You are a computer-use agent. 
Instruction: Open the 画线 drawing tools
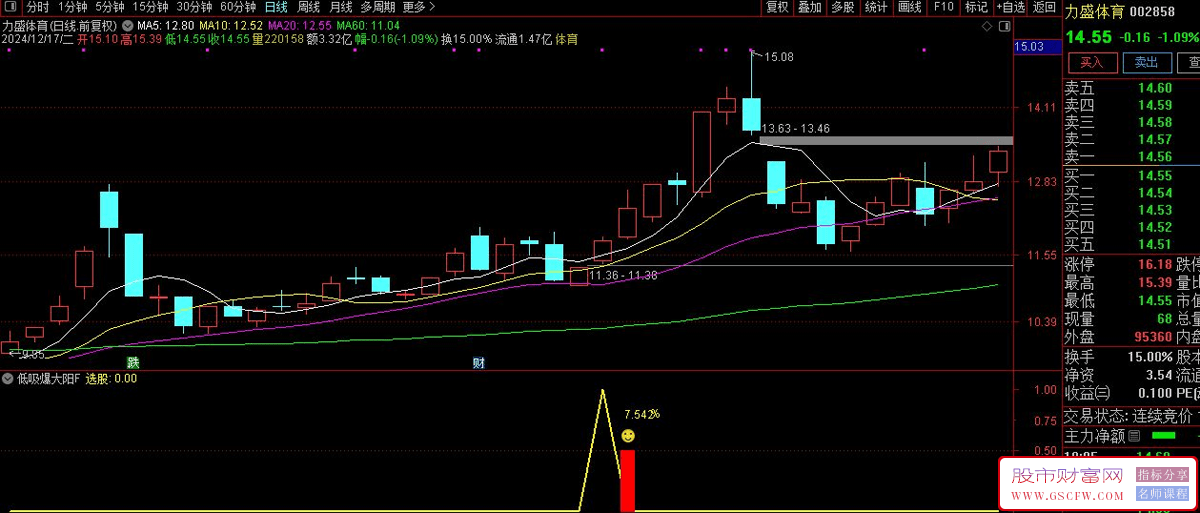click(910, 7)
